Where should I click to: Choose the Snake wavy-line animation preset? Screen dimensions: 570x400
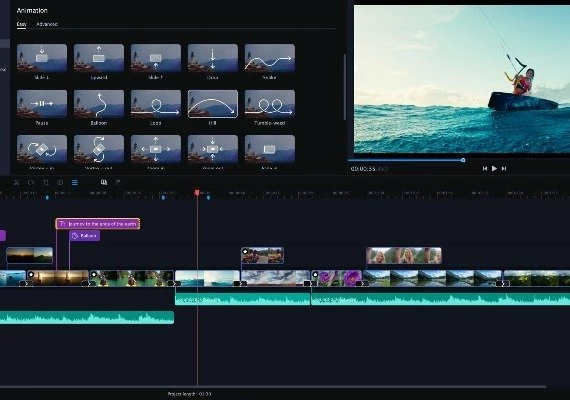(x=270, y=58)
